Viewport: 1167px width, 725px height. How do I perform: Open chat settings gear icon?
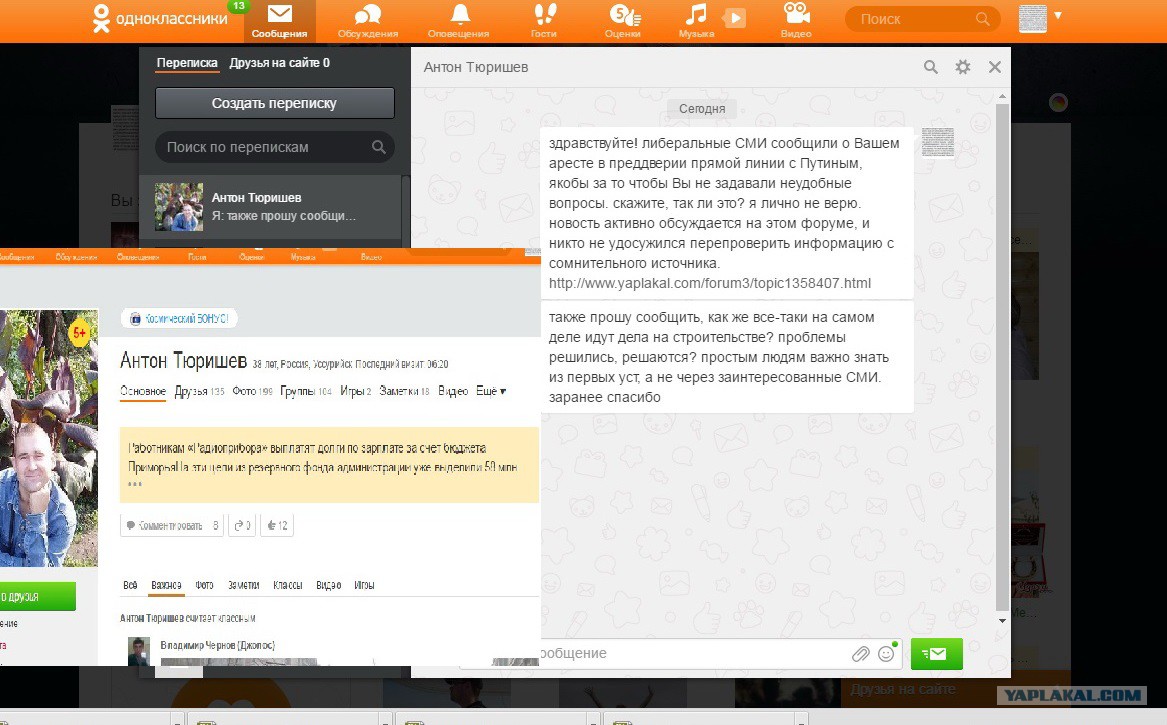(x=962, y=67)
